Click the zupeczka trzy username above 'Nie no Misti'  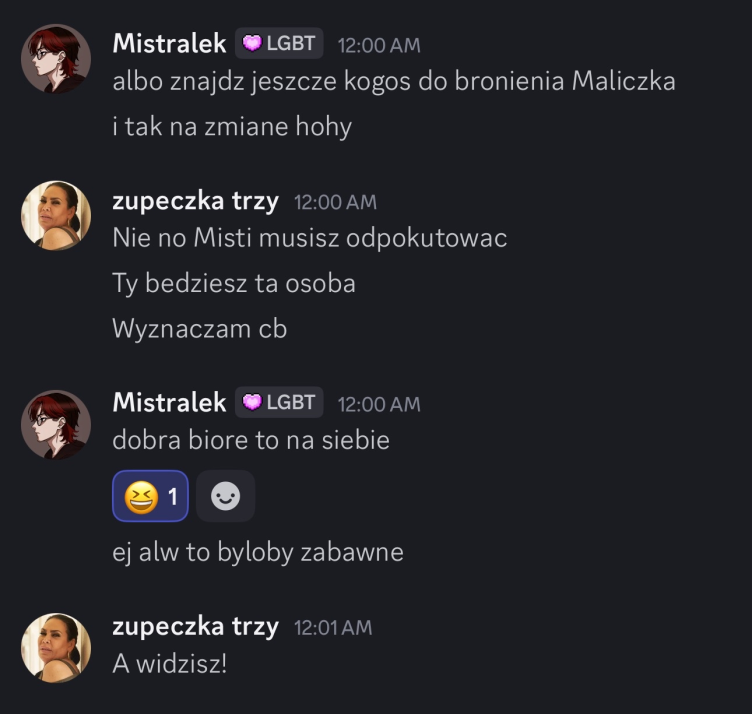coord(196,201)
